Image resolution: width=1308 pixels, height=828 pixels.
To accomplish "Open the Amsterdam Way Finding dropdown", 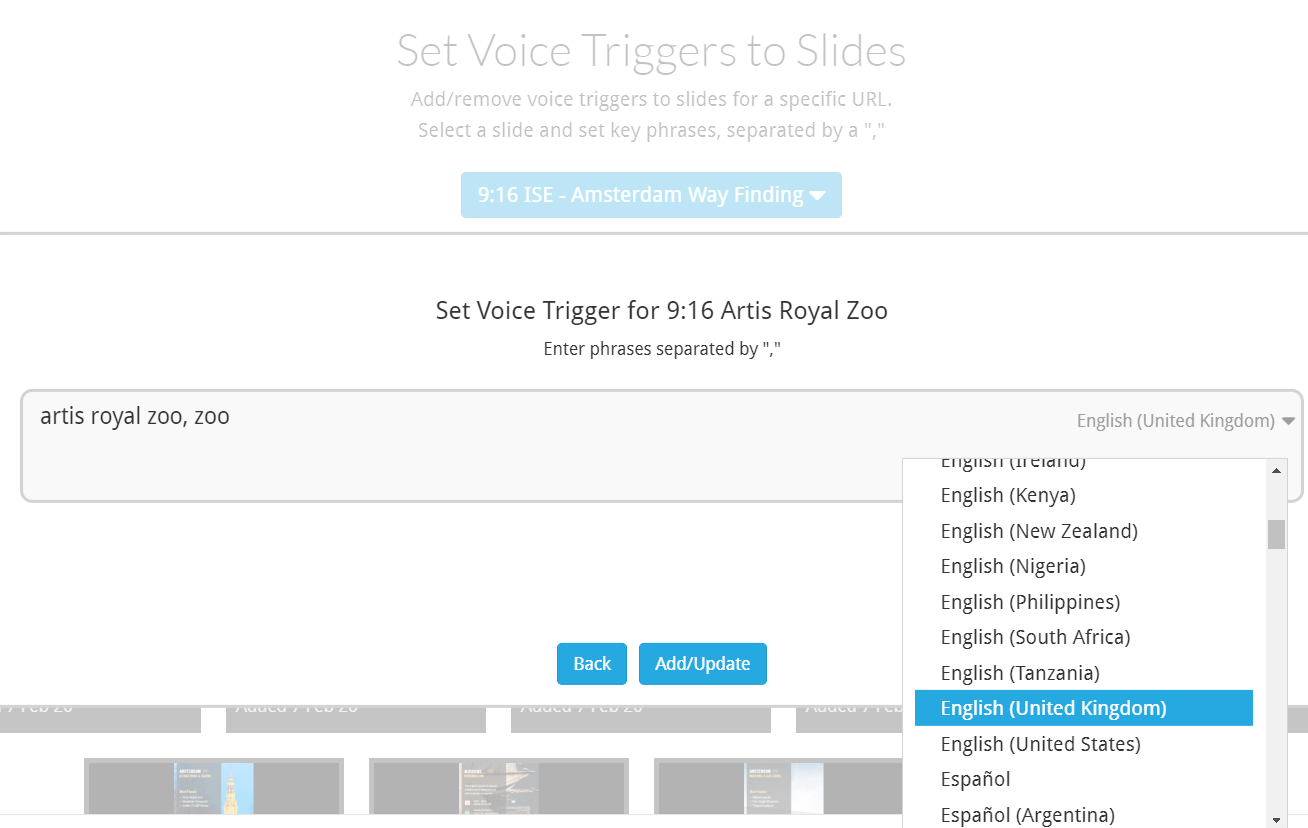I will (651, 195).
